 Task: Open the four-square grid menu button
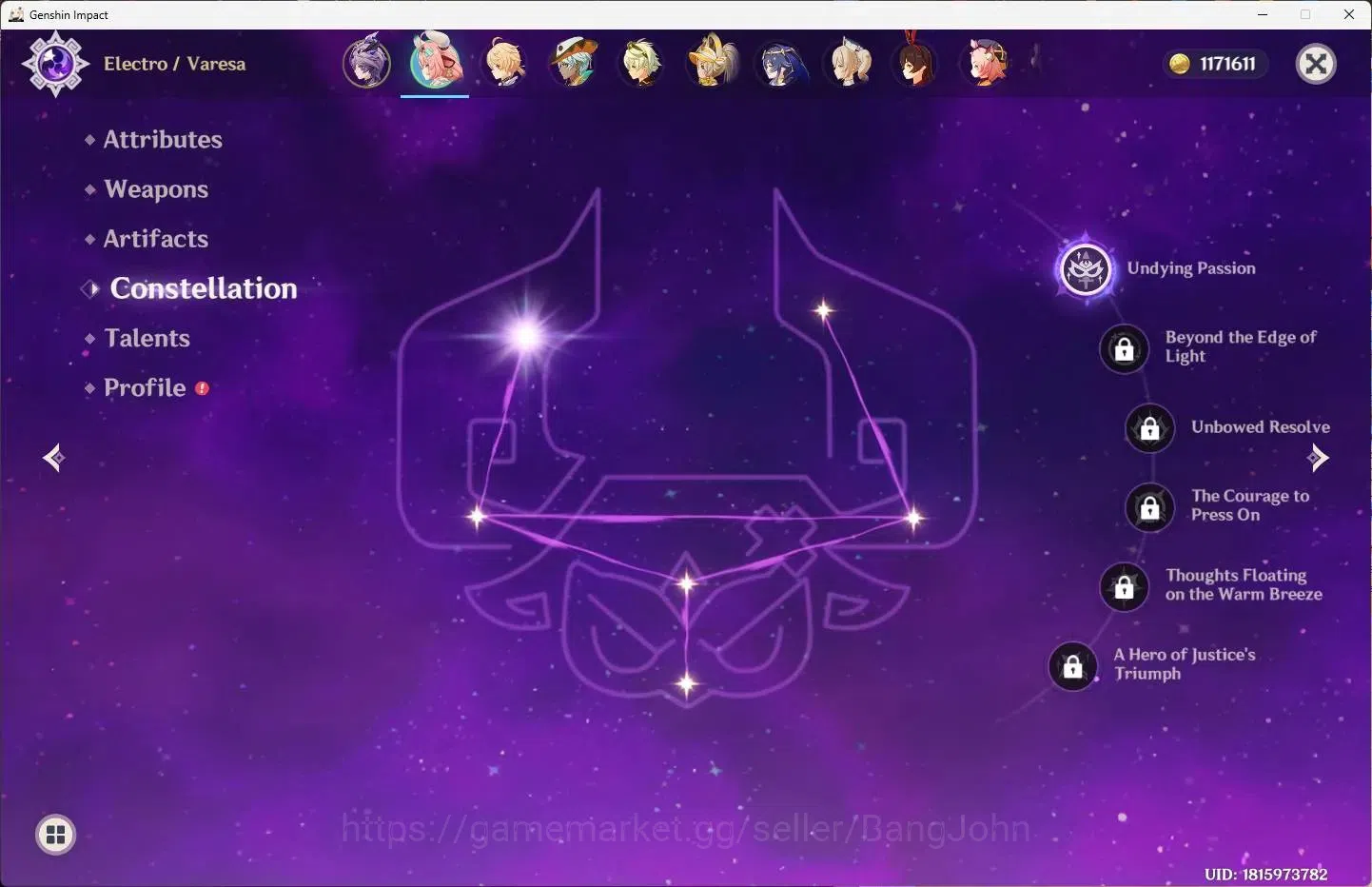[x=55, y=835]
